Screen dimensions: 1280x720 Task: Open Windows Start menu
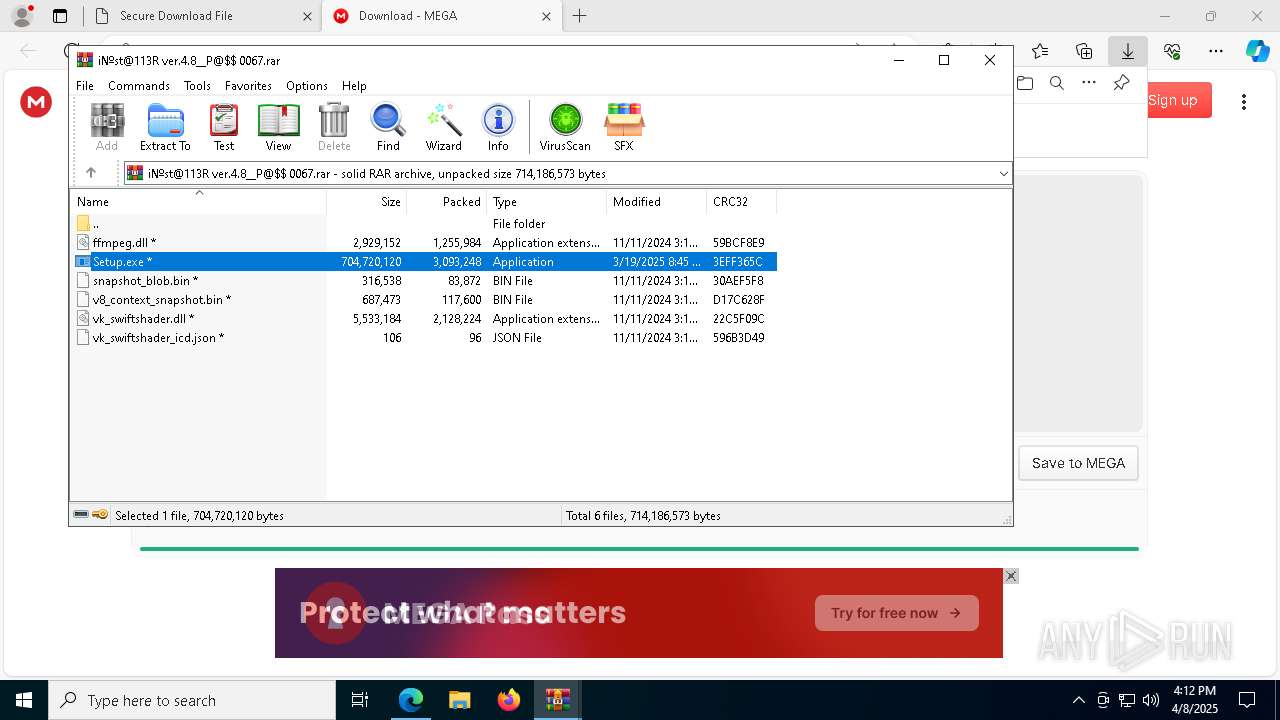tap(24, 700)
